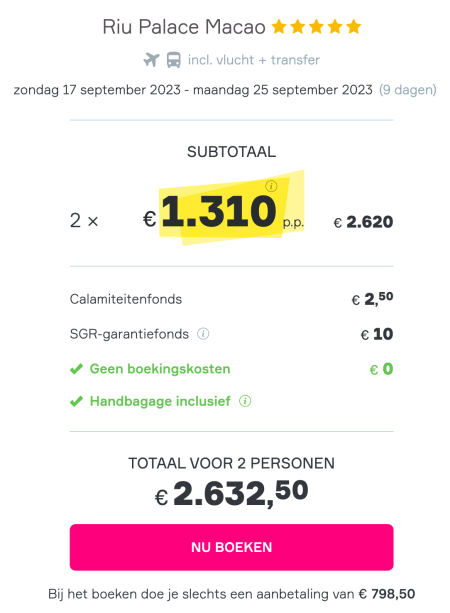450x613 pixels.
Task: Click the total price € 2.632,50
Action: 231,493
